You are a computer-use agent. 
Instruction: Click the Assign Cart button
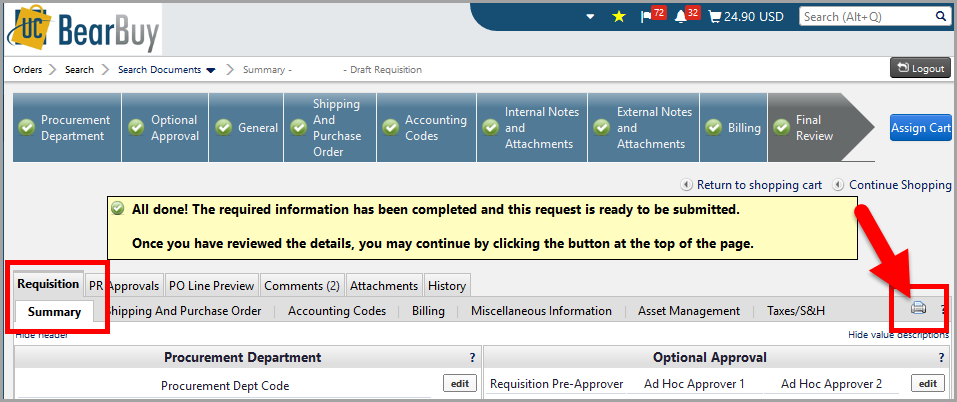click(x=920, y=127)
